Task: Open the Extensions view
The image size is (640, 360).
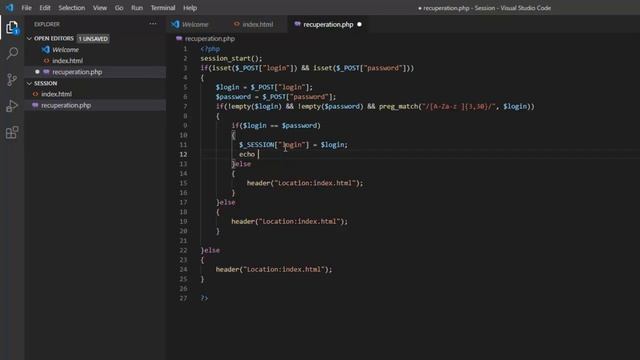Action: click(x=12, y=132)
